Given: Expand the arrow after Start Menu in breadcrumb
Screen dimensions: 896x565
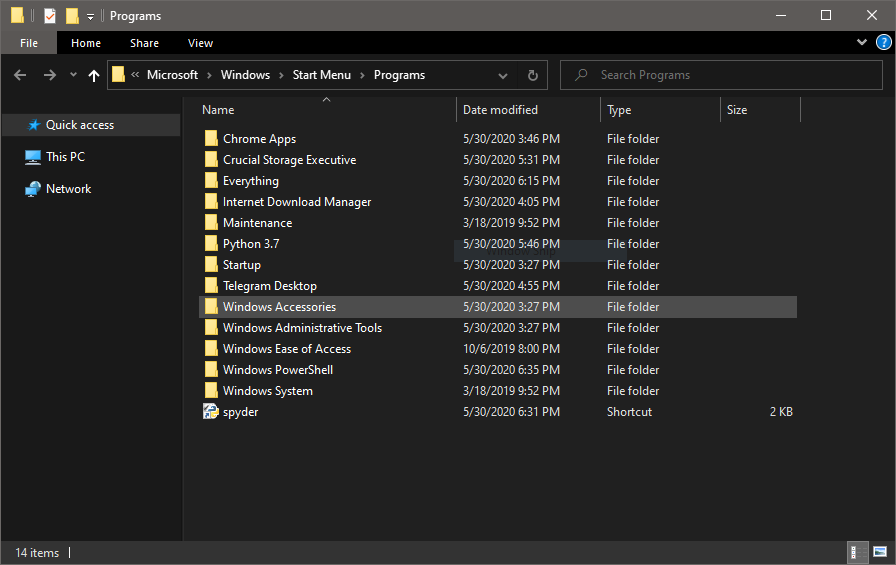Looking at the screenshot, I should (x=362, y=75).
